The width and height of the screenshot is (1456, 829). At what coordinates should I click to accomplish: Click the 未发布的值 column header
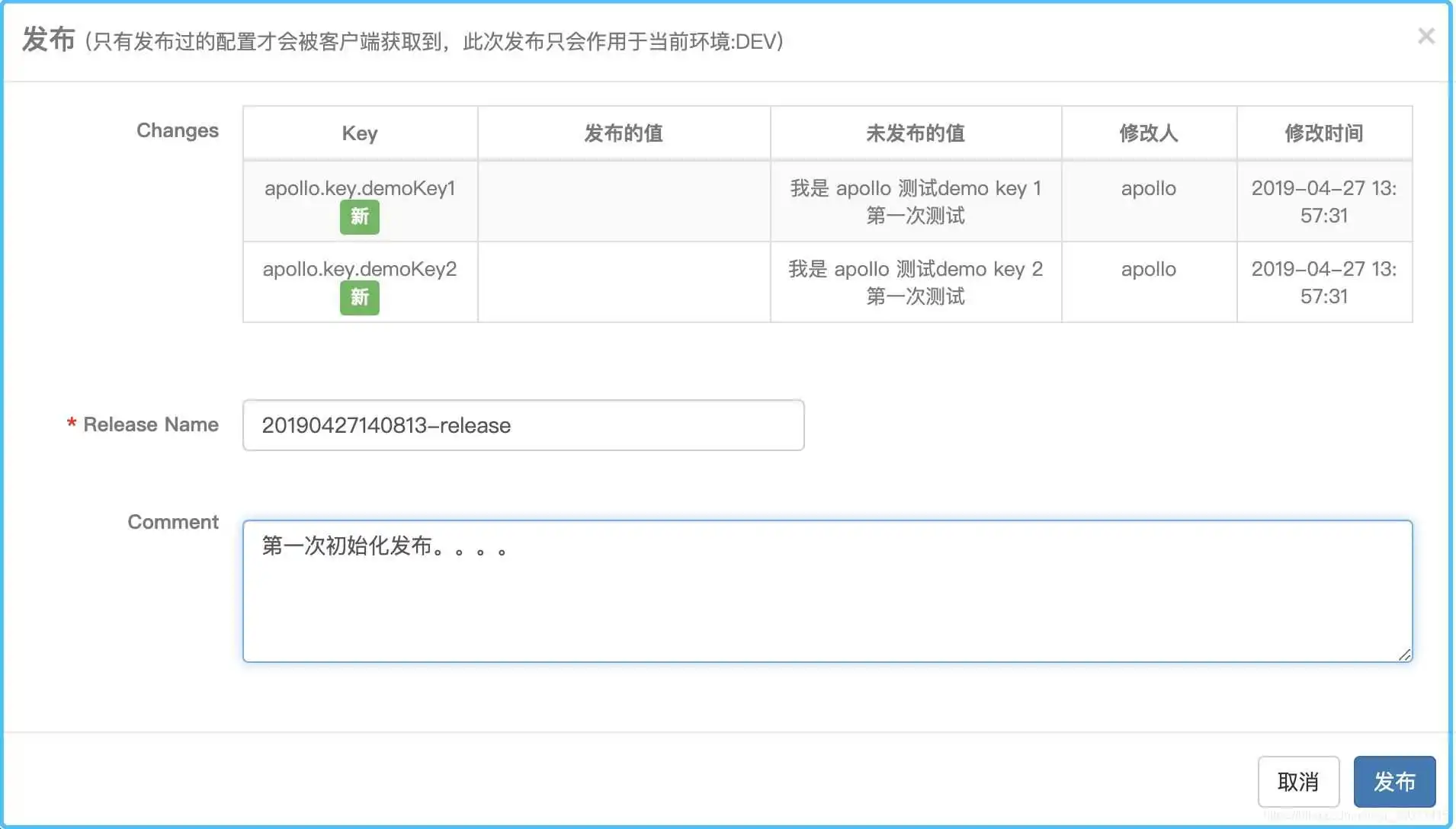915,133
